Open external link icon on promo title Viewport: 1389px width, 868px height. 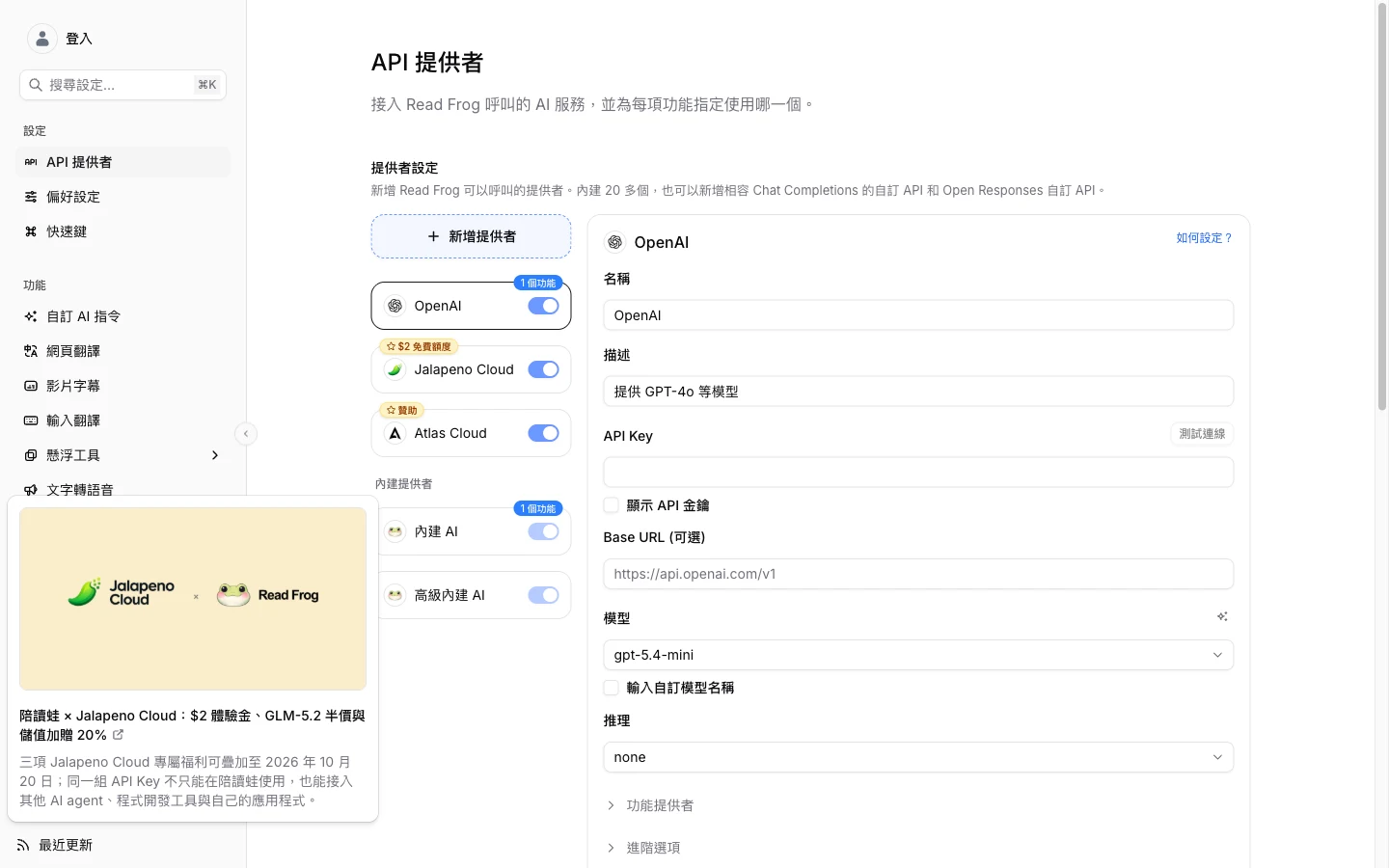[118, 735]
